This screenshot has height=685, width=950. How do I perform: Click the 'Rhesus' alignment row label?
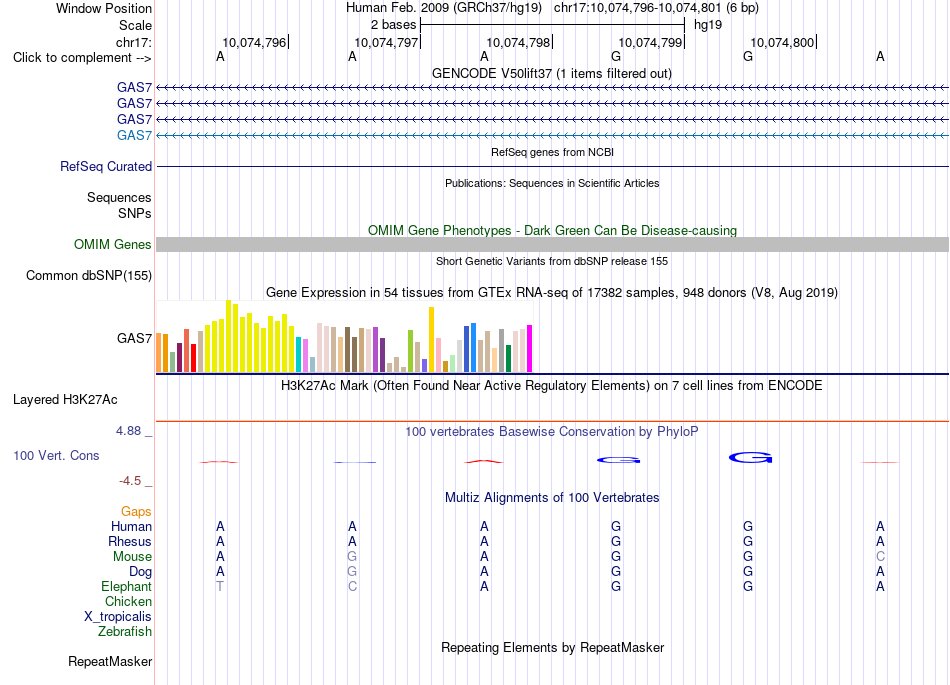pyautogui.click(x=130, y=541)
